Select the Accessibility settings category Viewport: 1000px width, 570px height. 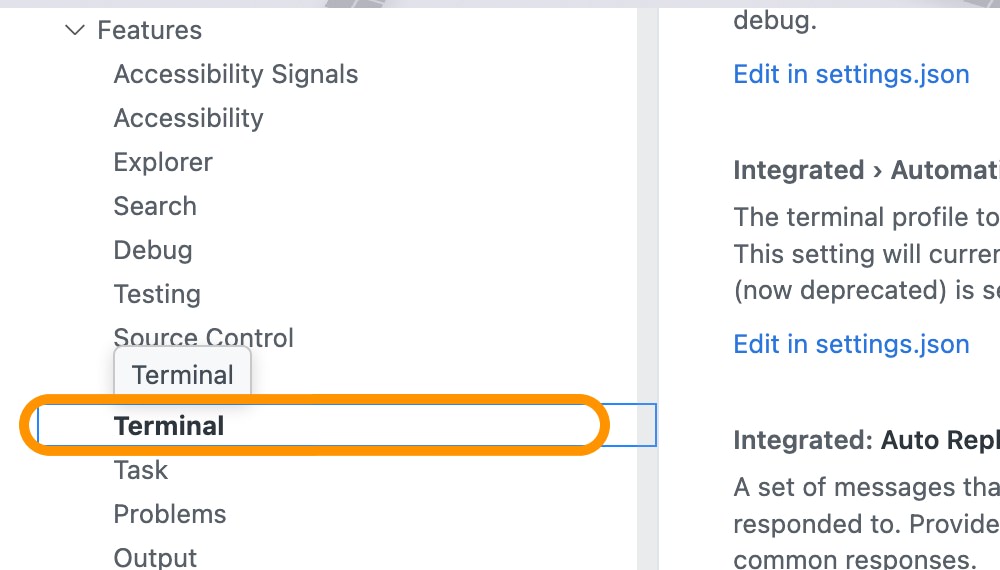point(188,119)
